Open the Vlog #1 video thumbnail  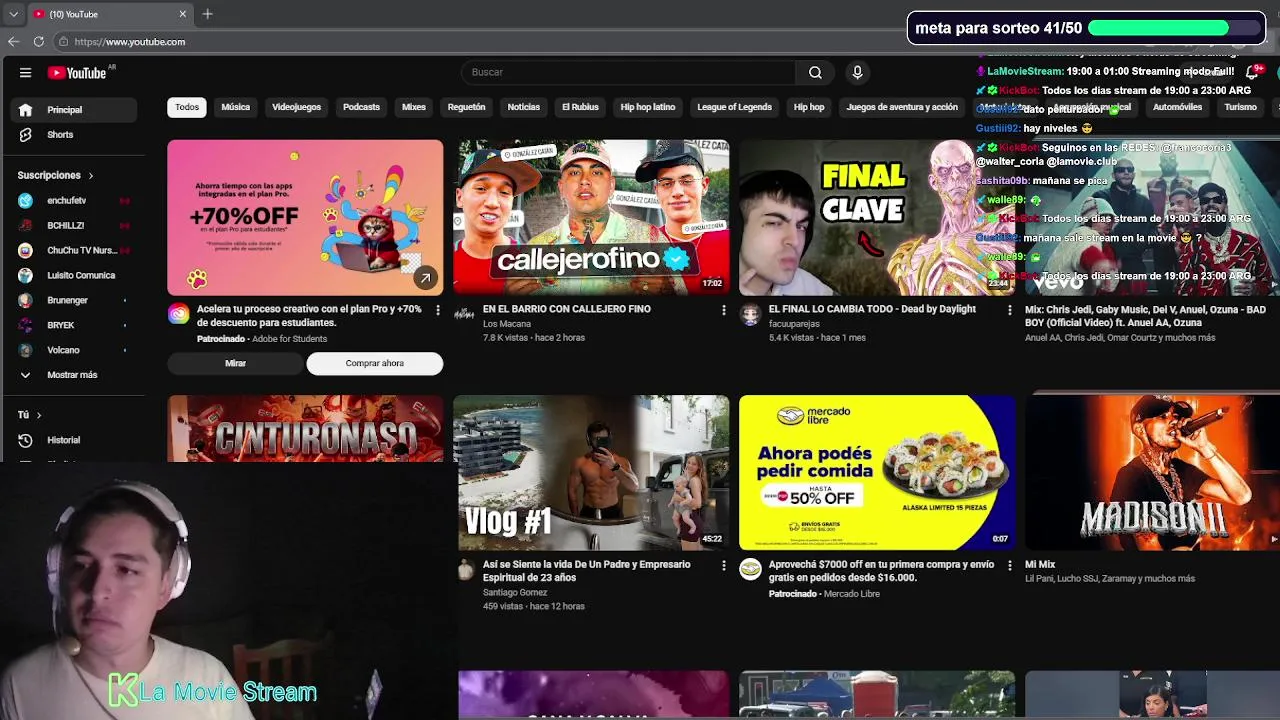point(591,472)
